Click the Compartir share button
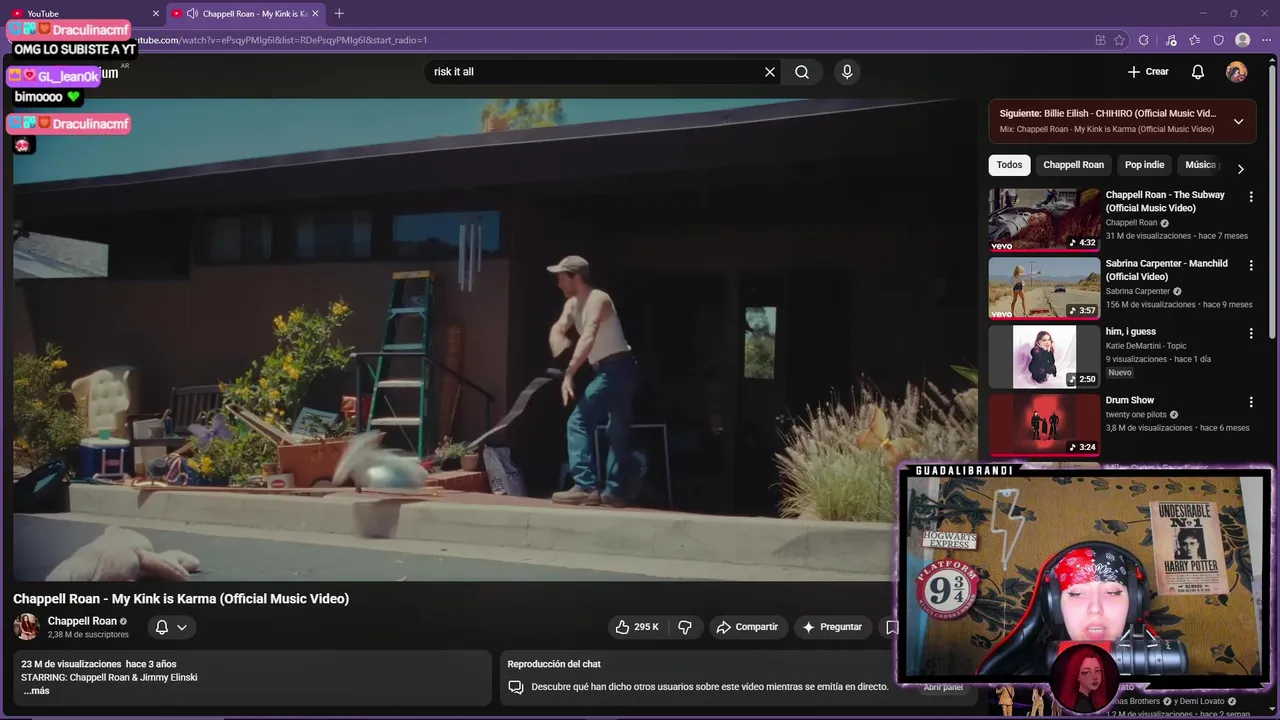Viewport: 1280px width, 720px height. click(747, 627)
